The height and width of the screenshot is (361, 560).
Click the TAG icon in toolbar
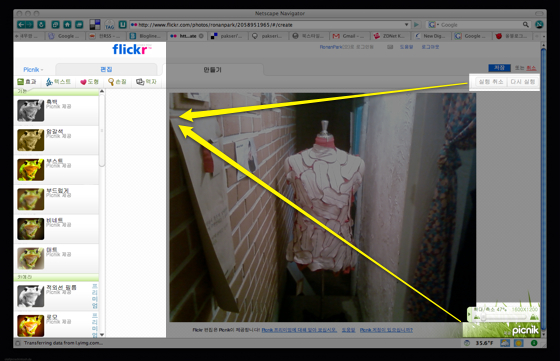point(109,25)
